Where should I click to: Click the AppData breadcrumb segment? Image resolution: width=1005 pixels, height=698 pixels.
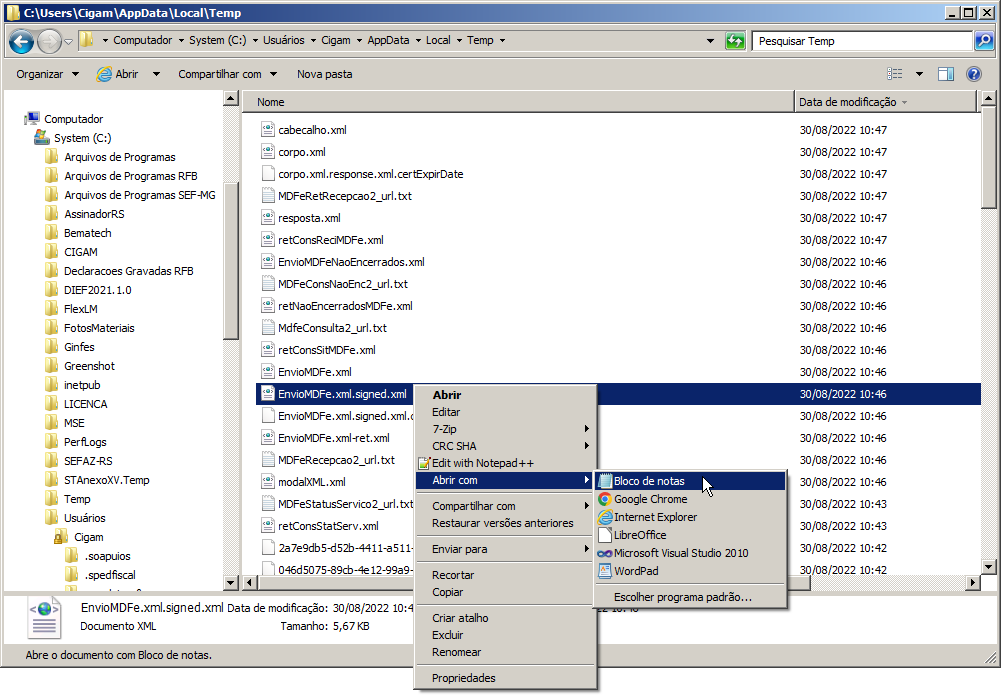point(388,40)
